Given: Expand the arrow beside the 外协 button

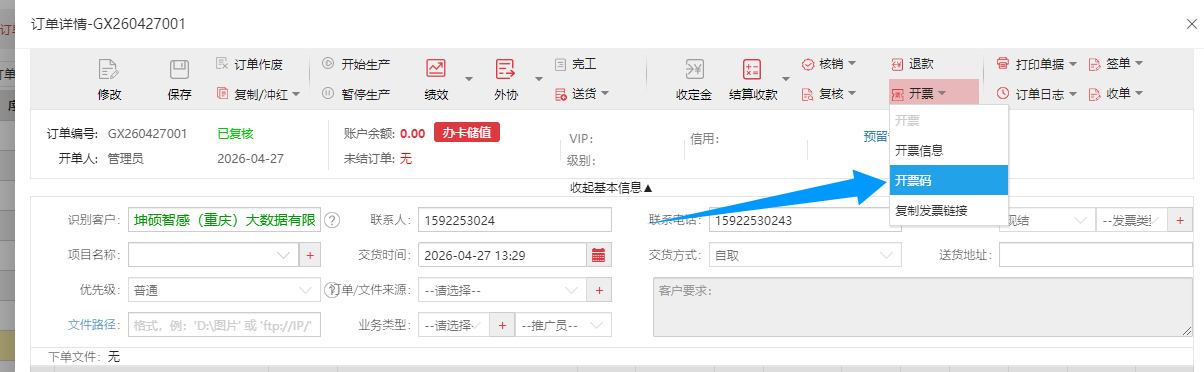Looking at the screenshot, I should click(538, 78).
